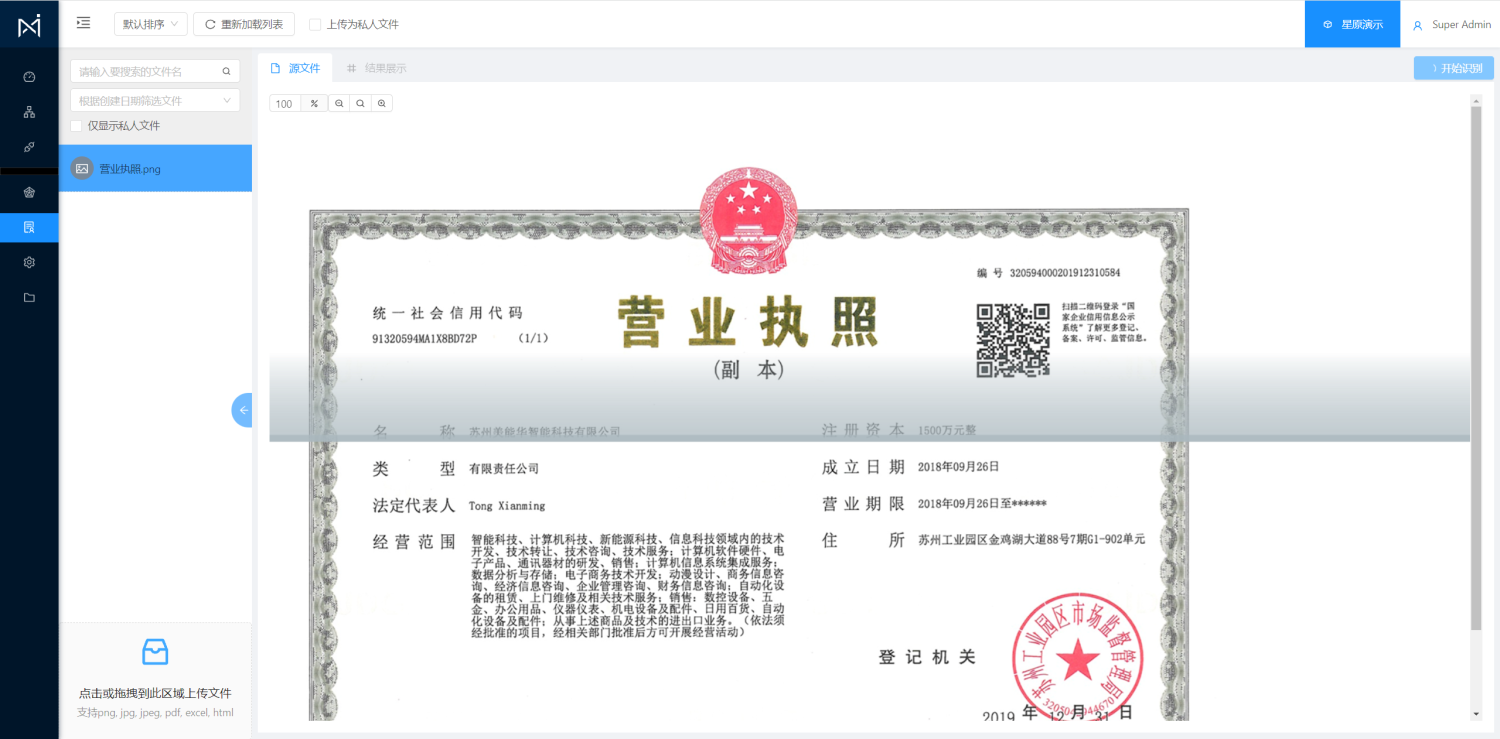Switch to the 结果展示 tab
1500x739 pixels.
[x=376, y=68]
